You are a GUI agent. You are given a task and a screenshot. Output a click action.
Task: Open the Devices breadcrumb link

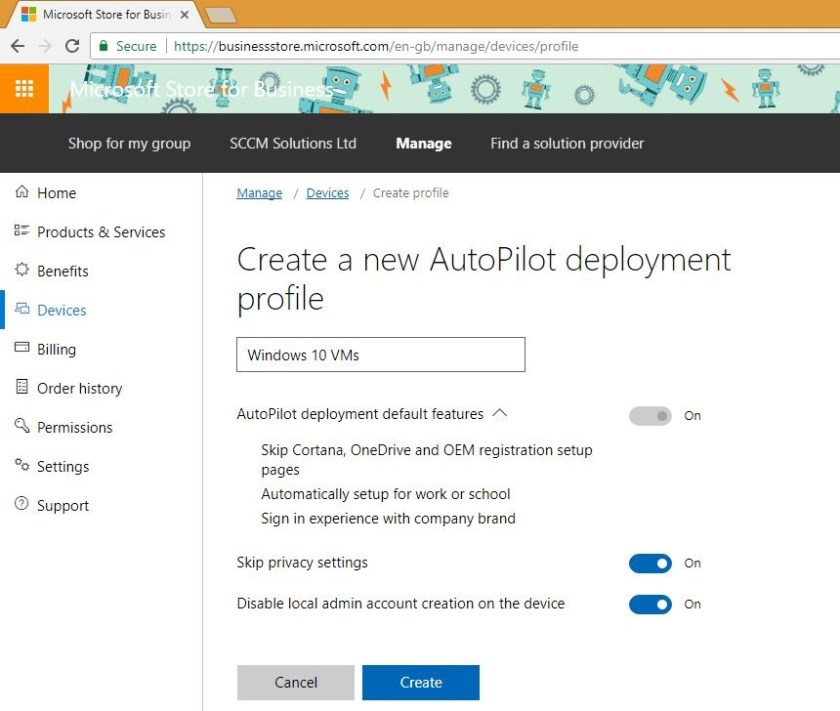[327, 192]
